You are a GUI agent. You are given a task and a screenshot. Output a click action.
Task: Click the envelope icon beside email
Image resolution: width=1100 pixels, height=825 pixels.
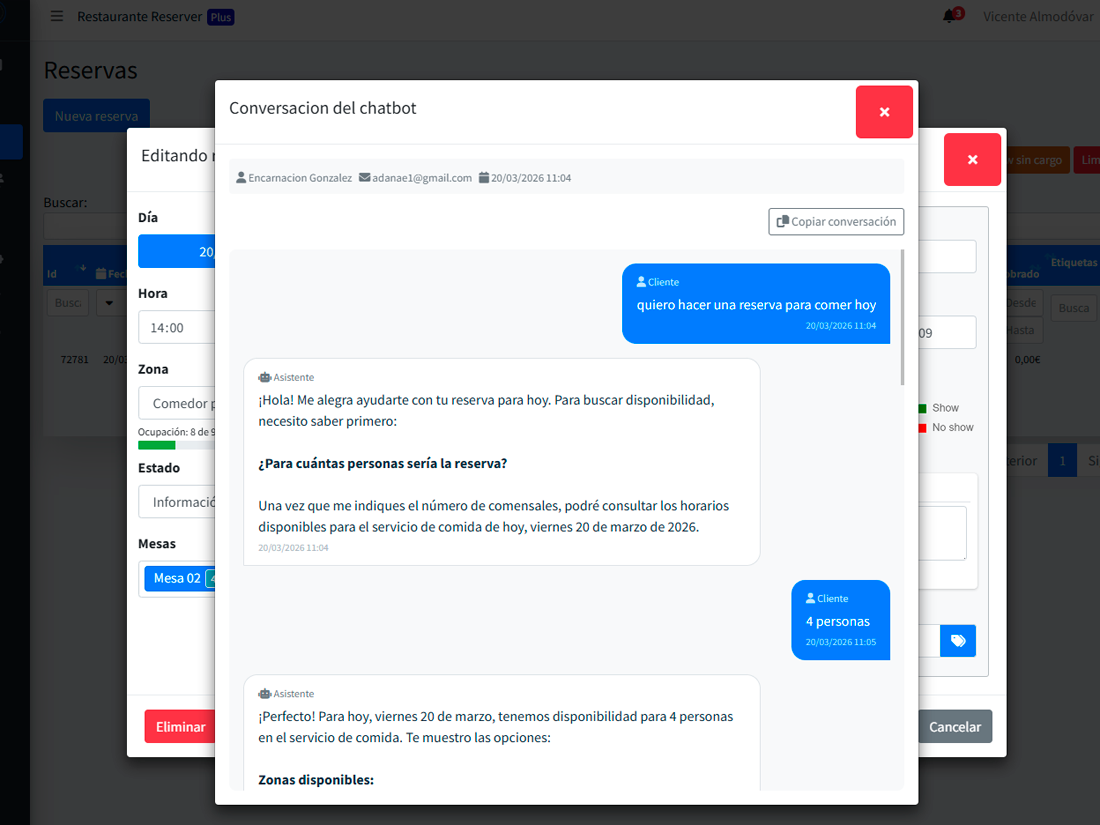click(x=364, y=178)
